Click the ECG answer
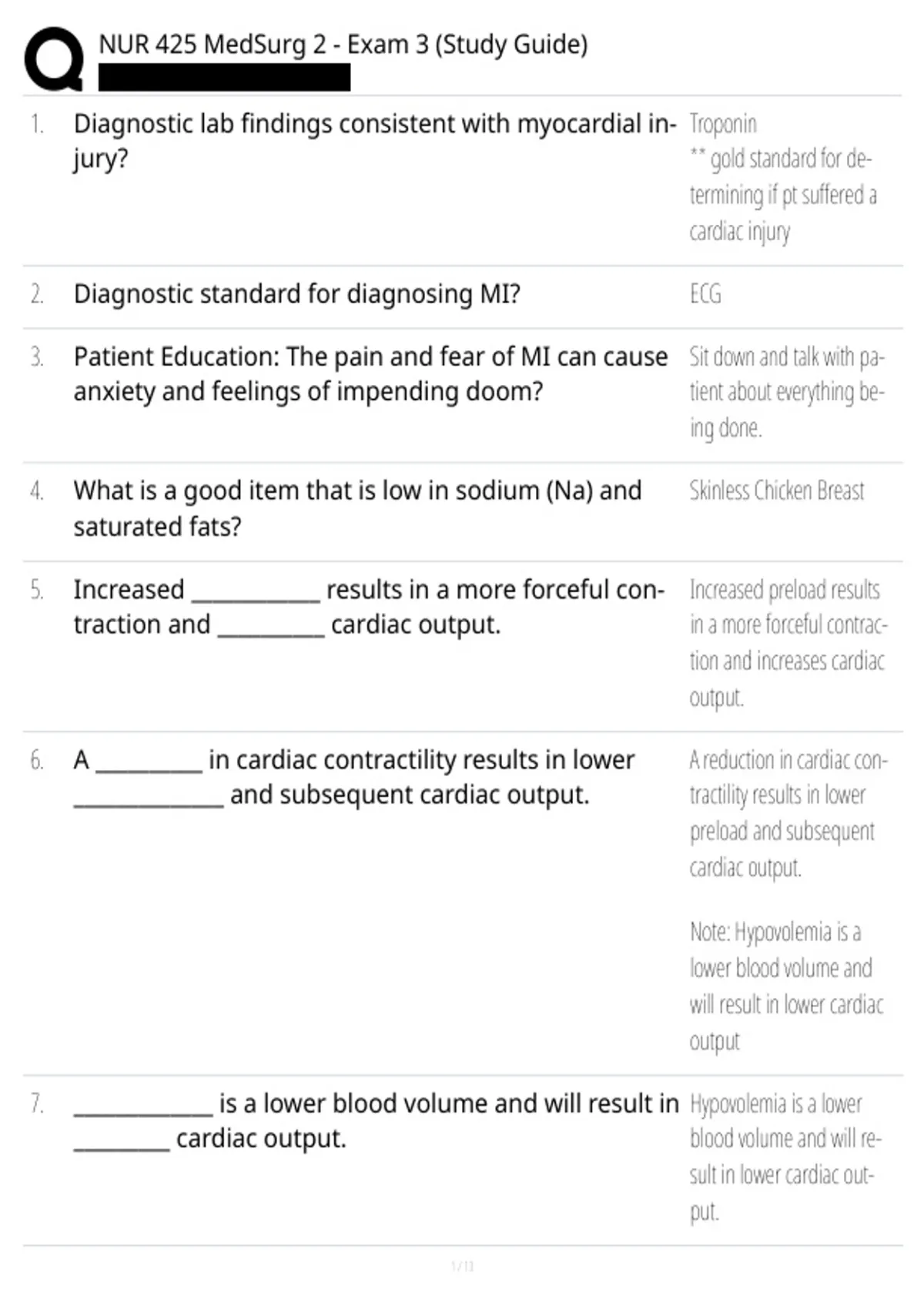The height and width of the screenshot is (1309, 924). pyautogui.click(x=705, y=294)
